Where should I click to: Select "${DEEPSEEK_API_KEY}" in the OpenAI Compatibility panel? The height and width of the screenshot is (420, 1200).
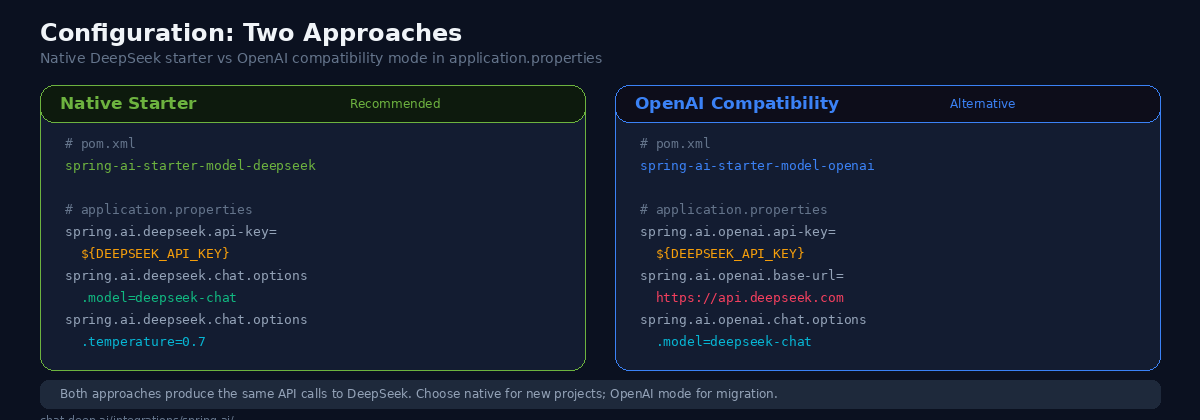[x=730, y=254]
